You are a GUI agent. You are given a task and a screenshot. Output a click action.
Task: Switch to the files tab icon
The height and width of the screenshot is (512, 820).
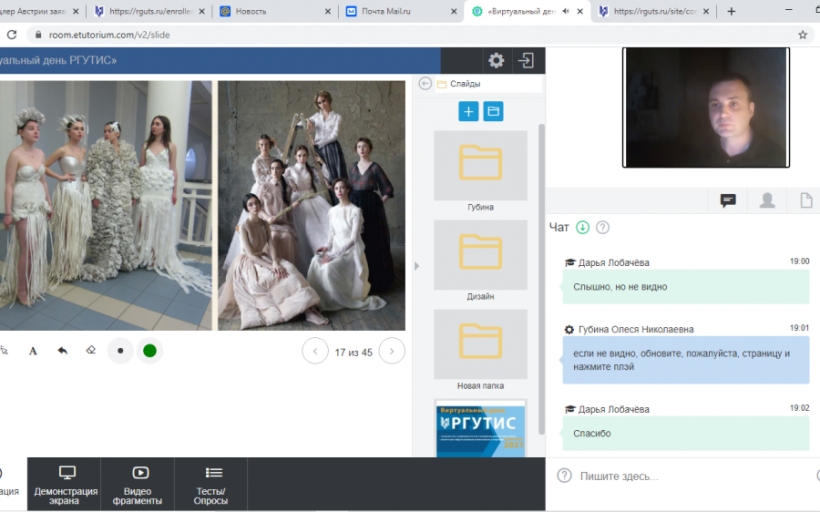click(x=806, y=200)
